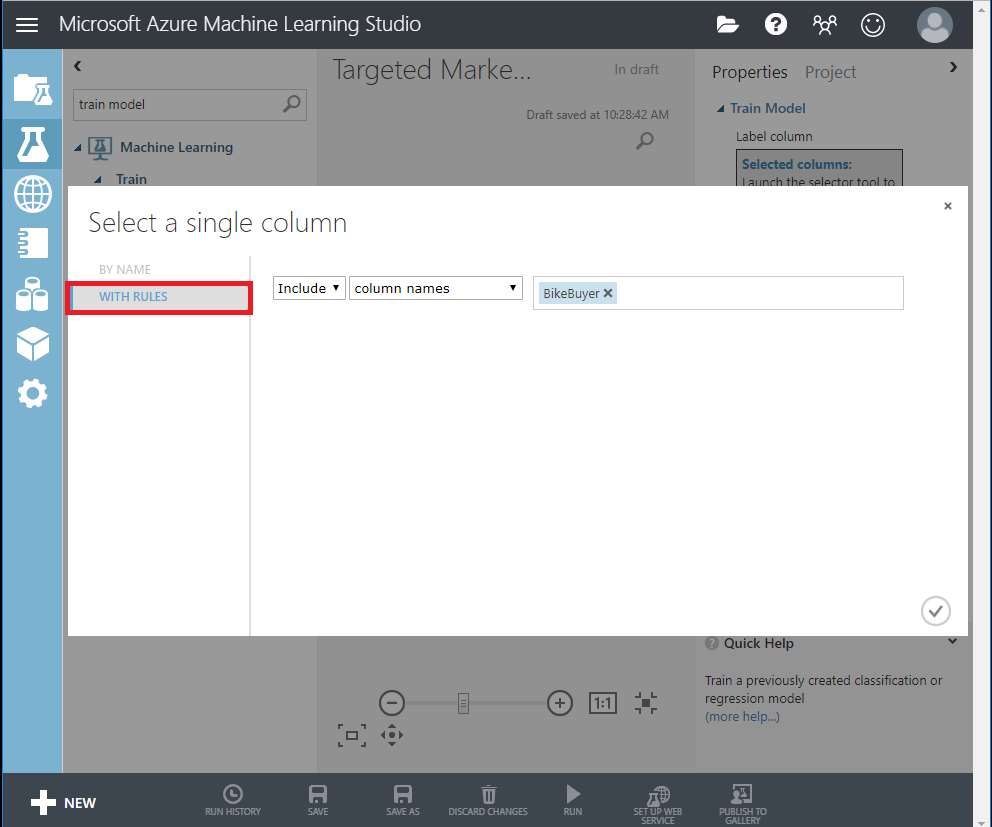This screenshot has height=827, width=992.
Task: Open the Web Services globe icon
Action: [32, 193]
